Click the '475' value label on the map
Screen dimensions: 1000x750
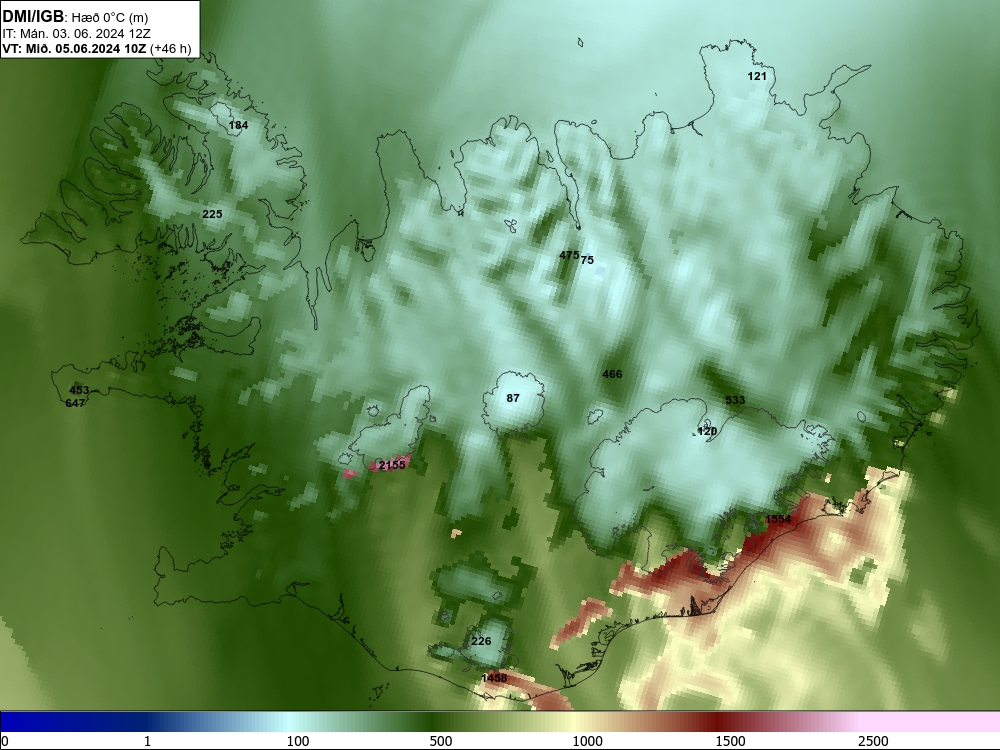569,255
